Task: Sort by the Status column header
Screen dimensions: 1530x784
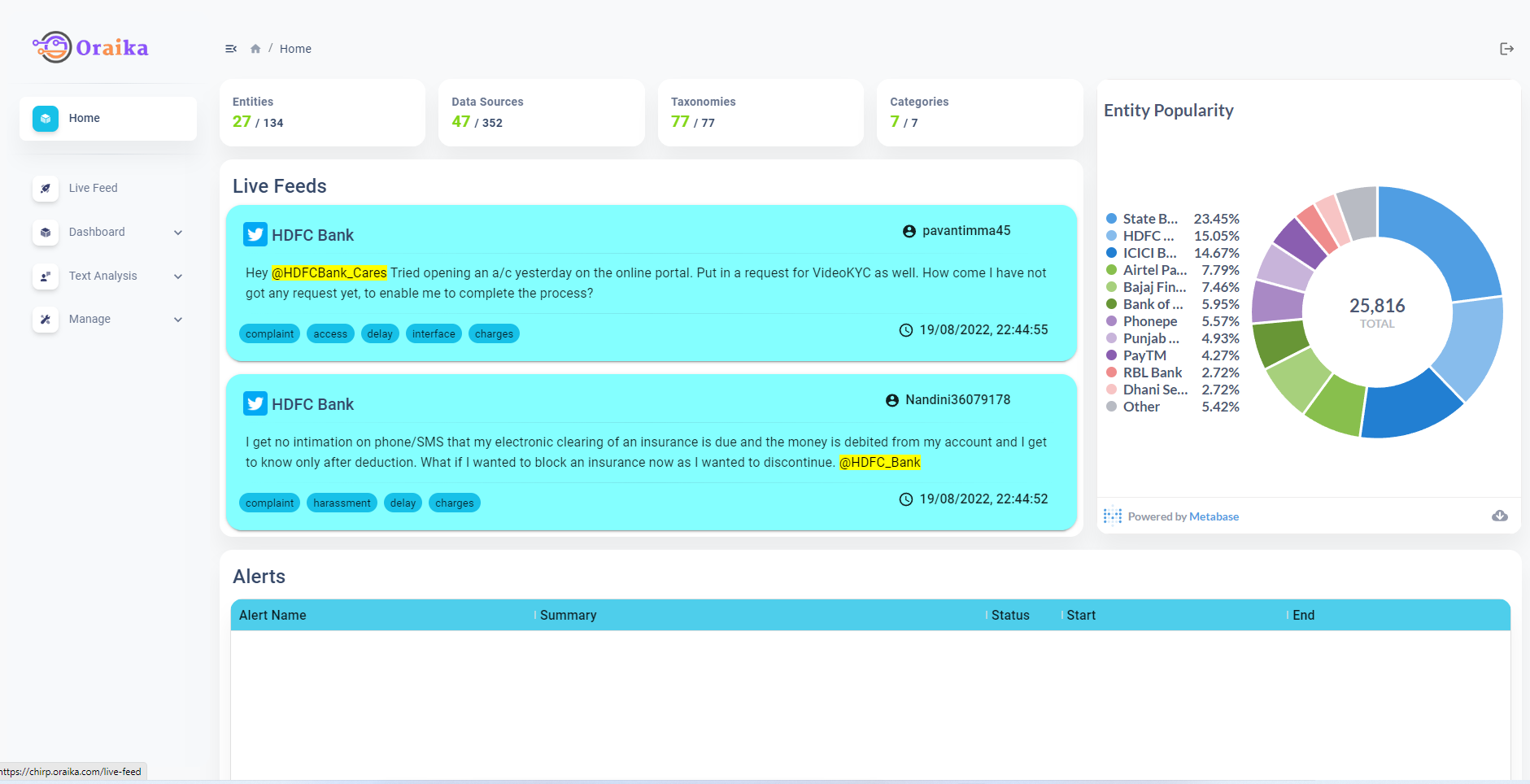Action: pos(1010,616)
